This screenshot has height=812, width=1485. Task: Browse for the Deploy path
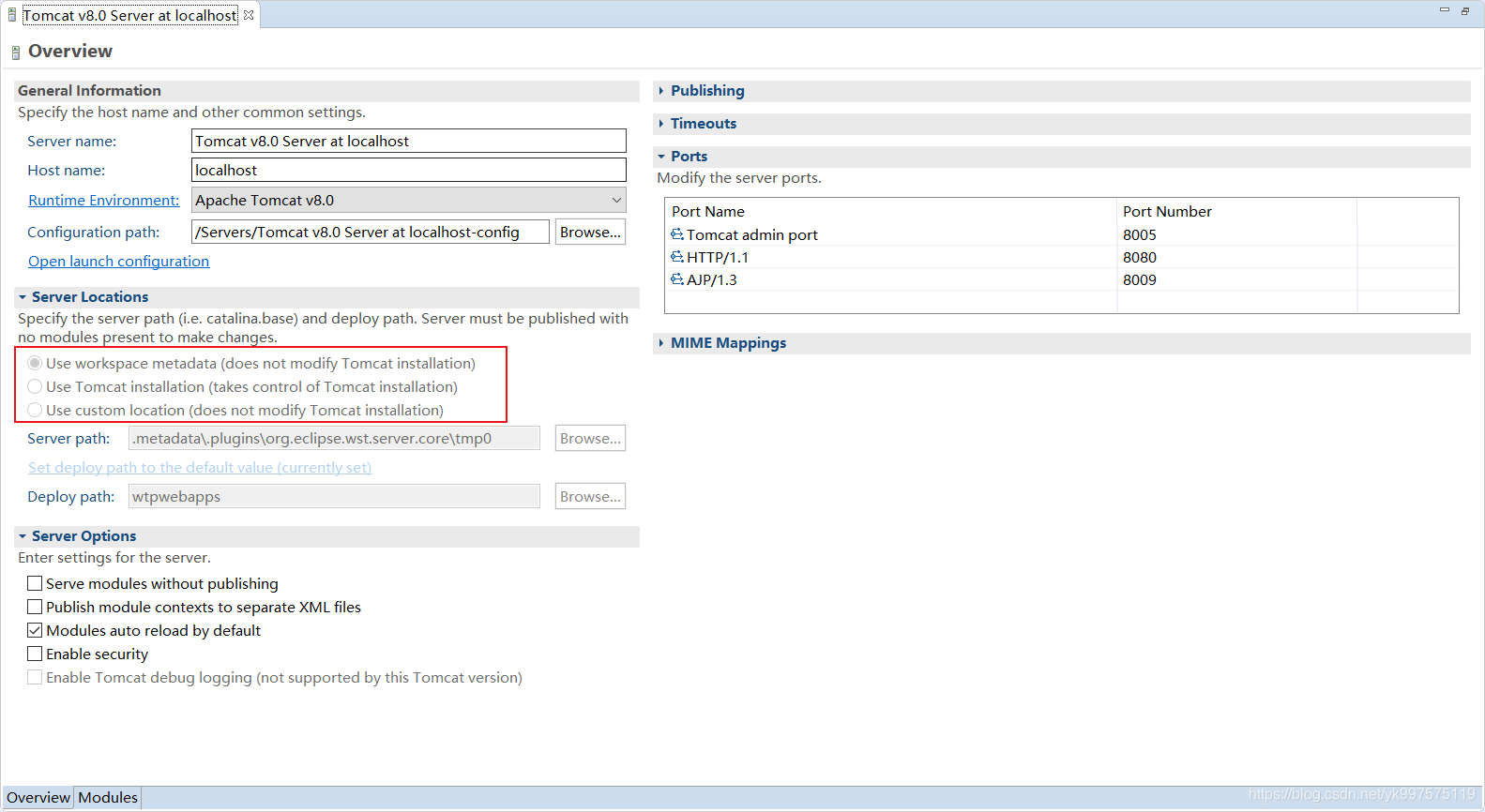click(x=590, y=496)
